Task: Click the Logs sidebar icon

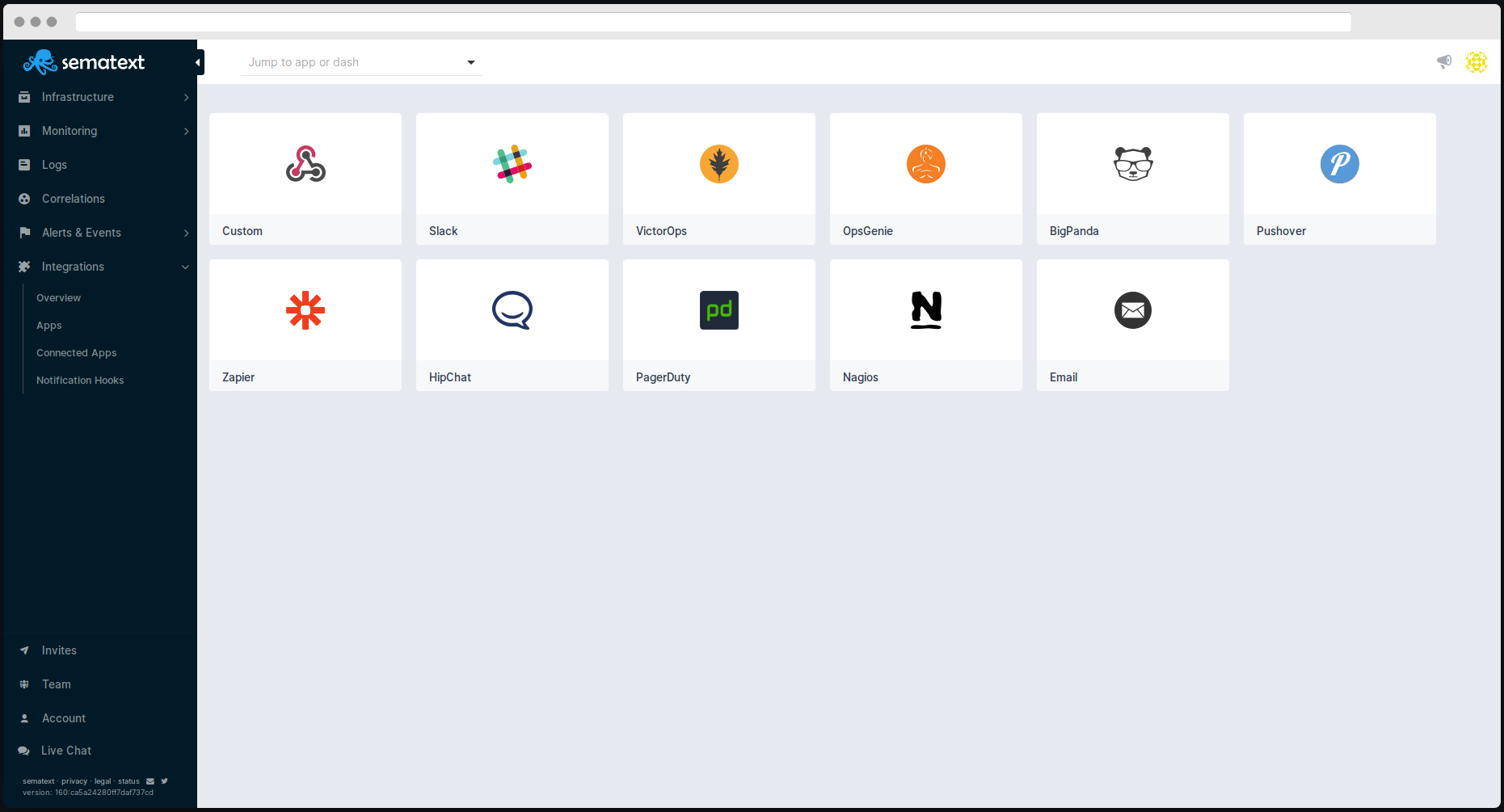Action: tap(24, 165)
